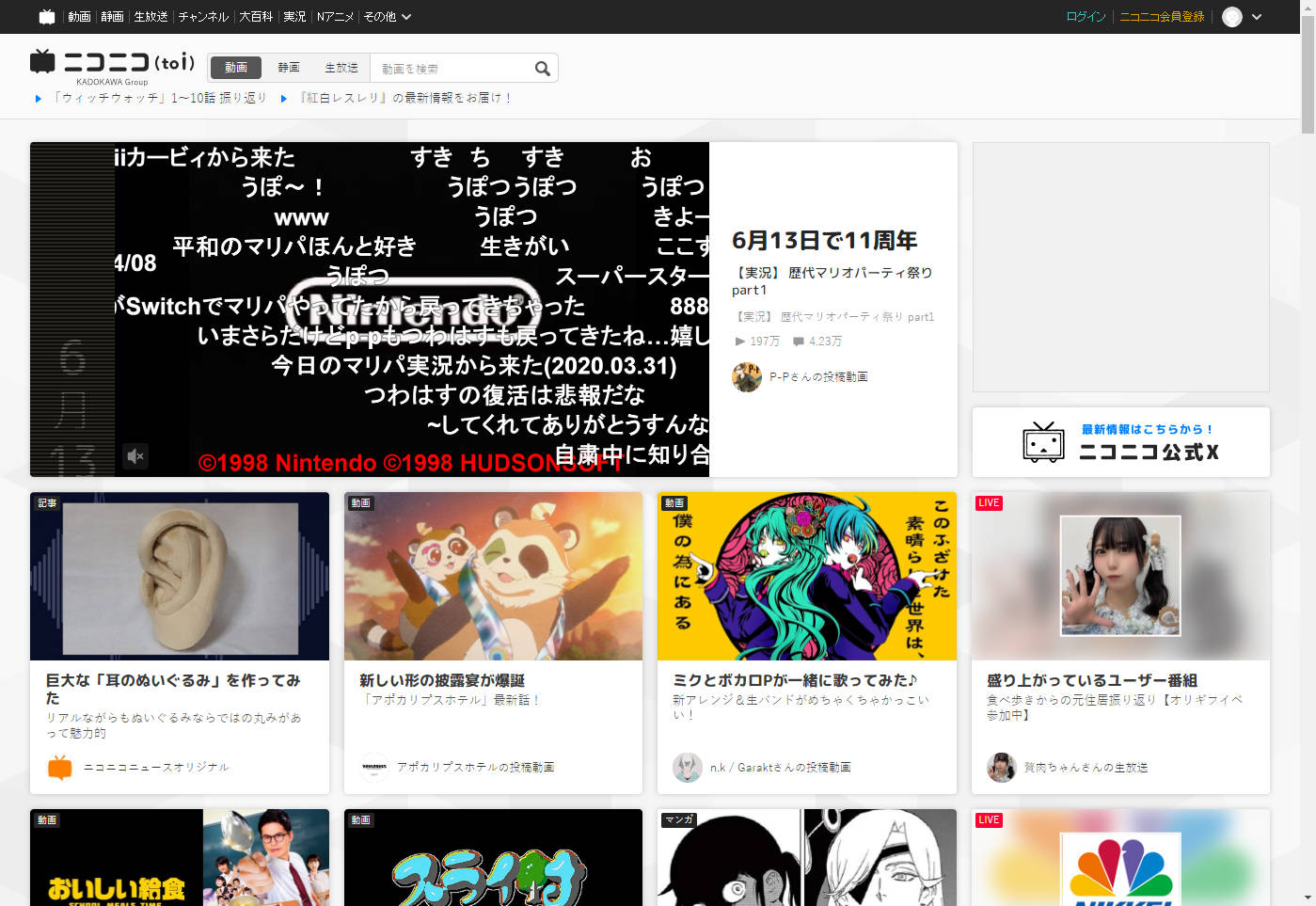The height and width of the screenshot is (906, 1316).
Task: Click the ニコニコ (toi) logo
Action: 112,65
